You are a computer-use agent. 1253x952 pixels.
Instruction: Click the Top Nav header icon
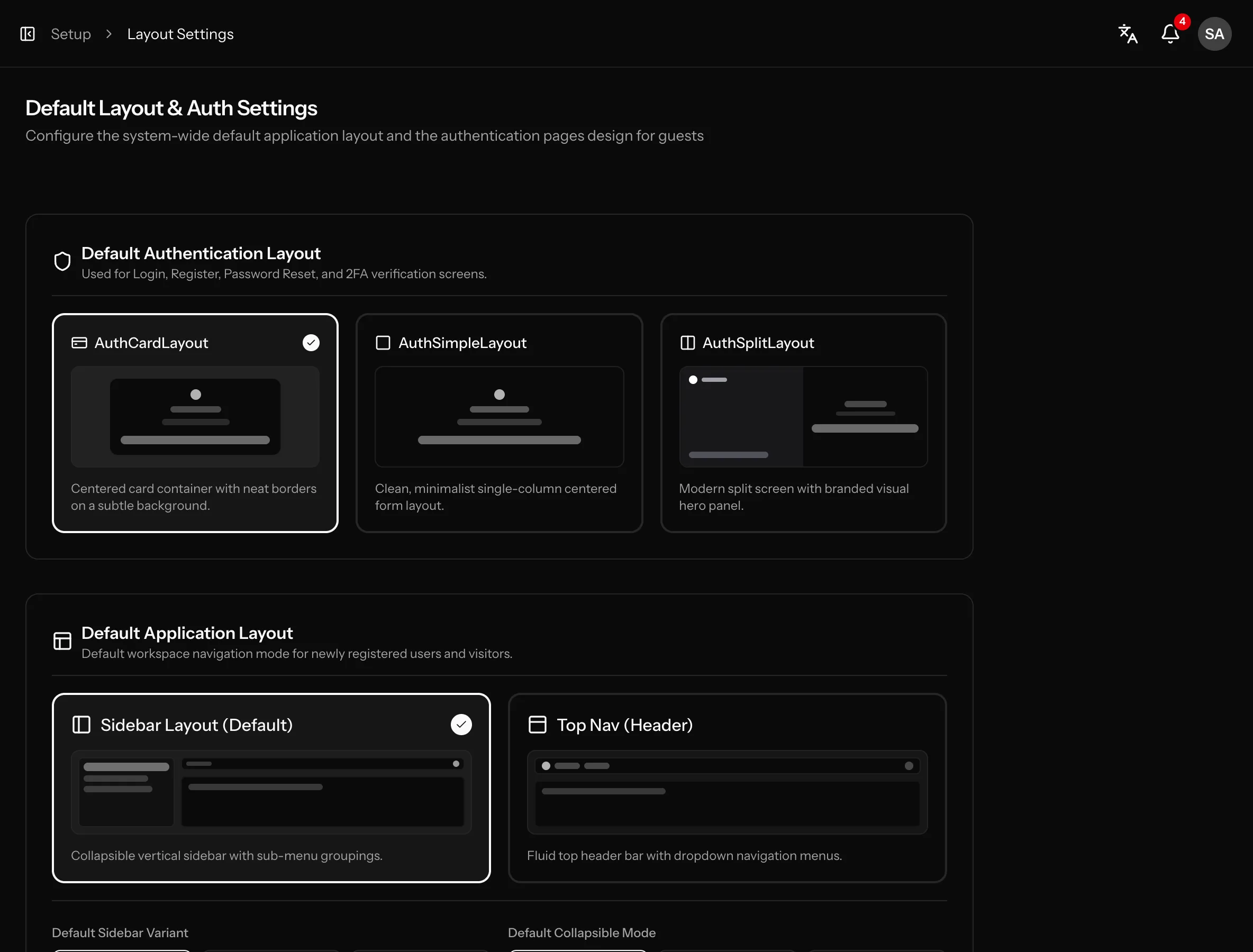pos(538,725)
